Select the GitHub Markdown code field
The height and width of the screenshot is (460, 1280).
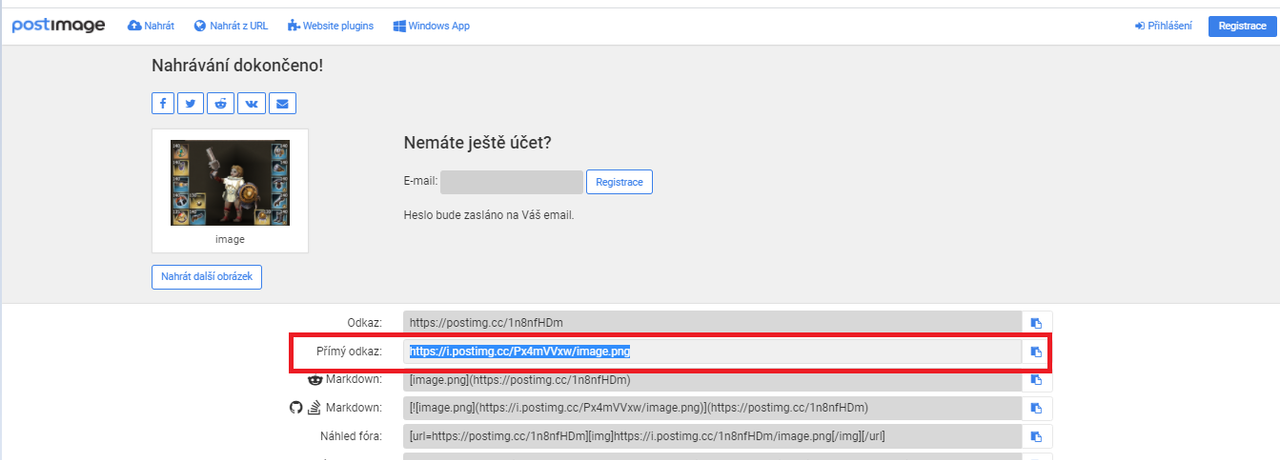tap(712, 408)
